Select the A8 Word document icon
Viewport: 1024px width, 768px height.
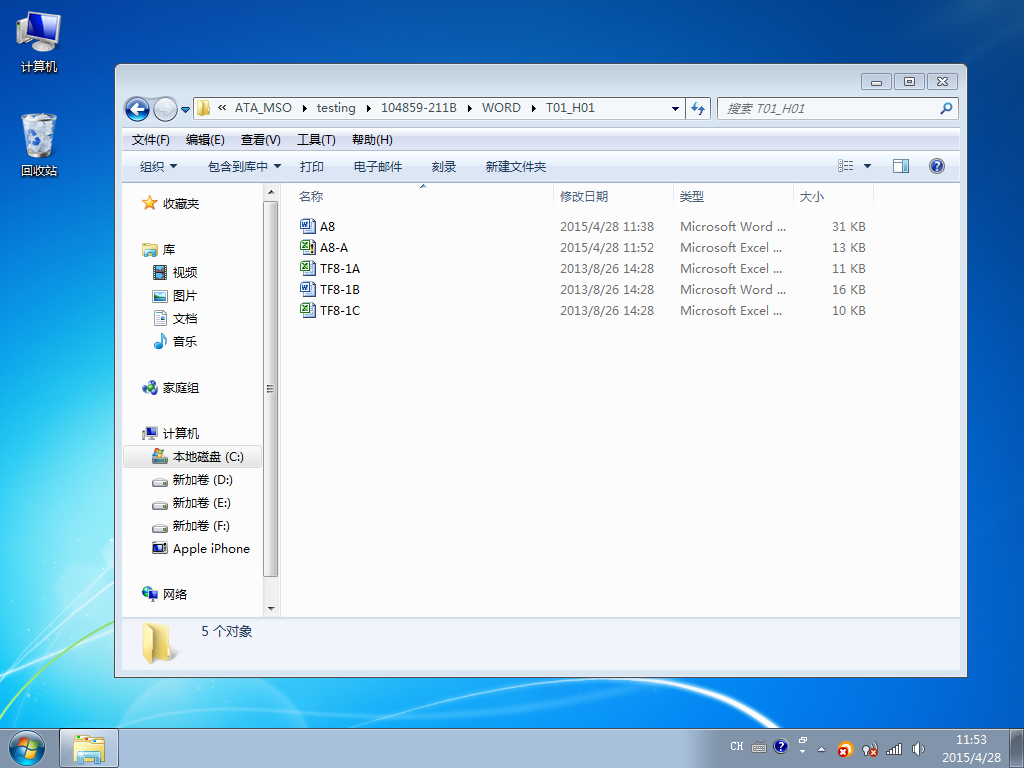click(x=308, y=226)
